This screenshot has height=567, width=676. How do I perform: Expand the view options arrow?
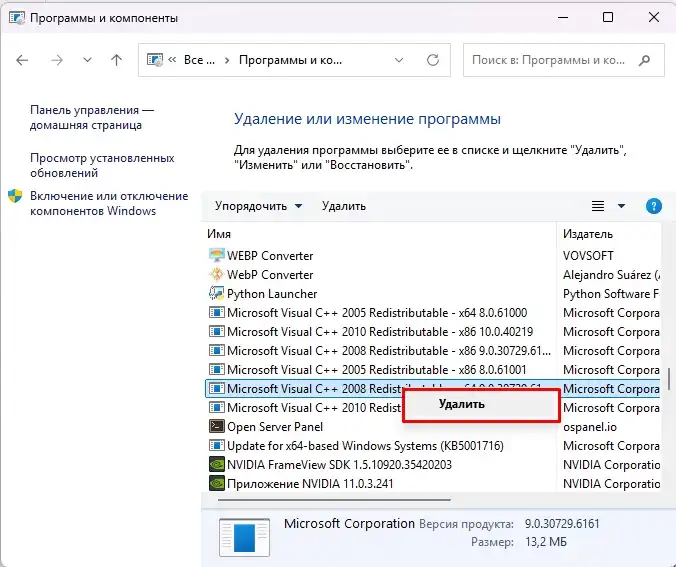coord(621,206)
